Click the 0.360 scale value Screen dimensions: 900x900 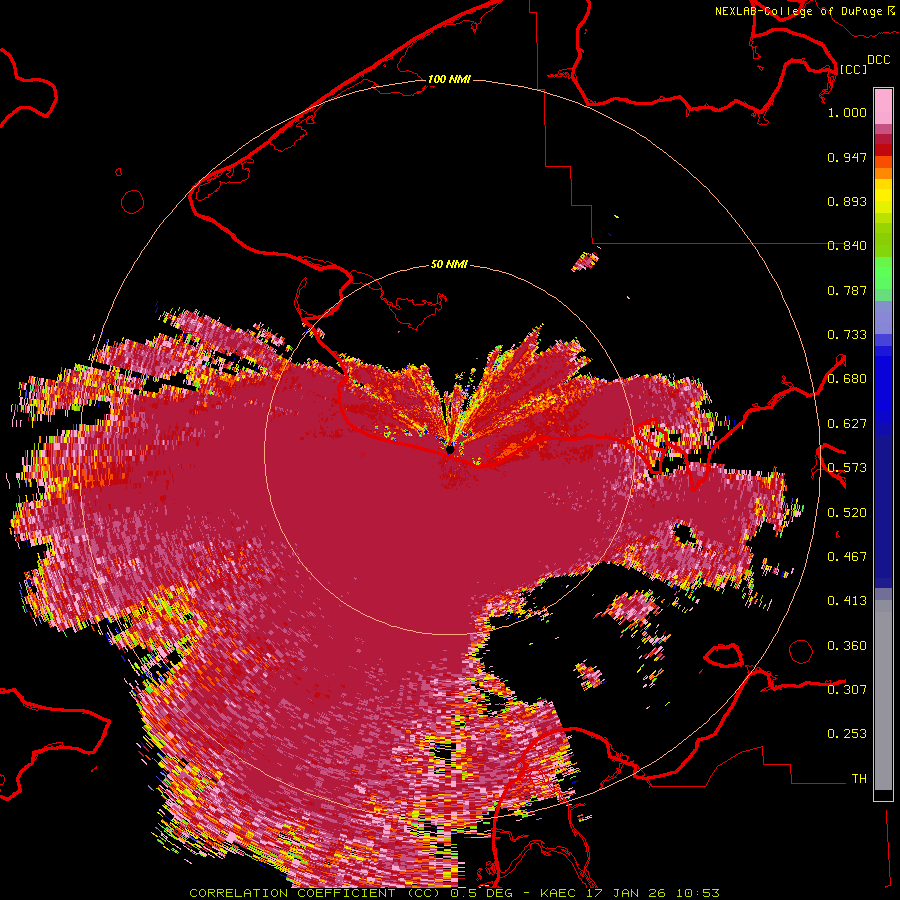pyautogui.click(x=847, y=646)
